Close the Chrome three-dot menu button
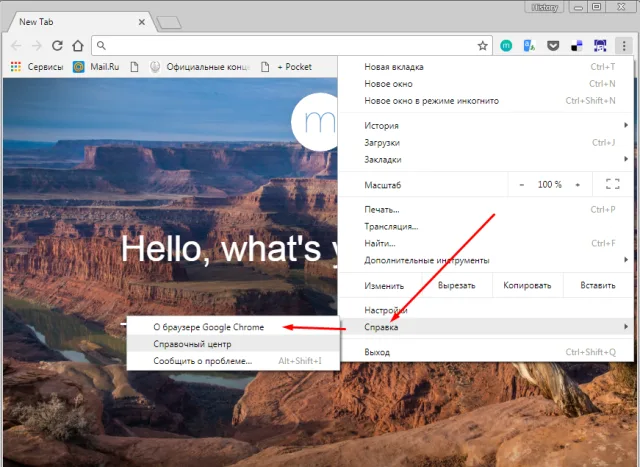 click(624, 46)
